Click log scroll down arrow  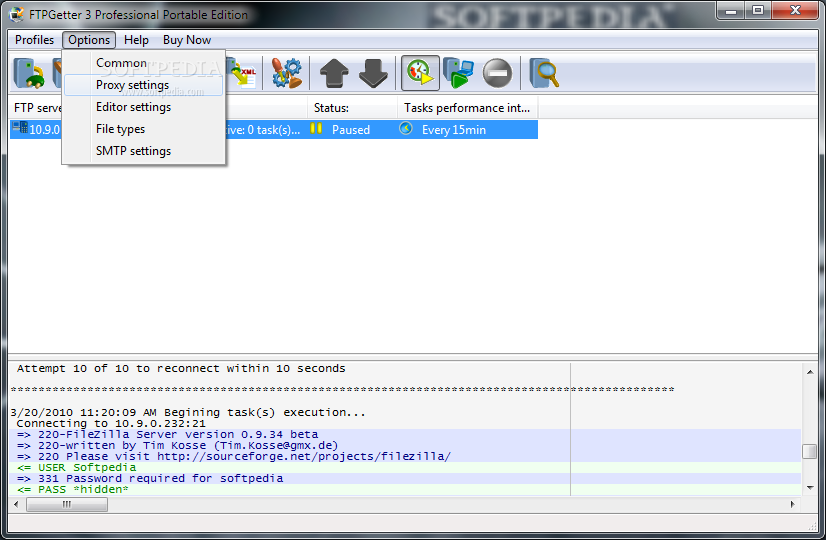click(x=810, y=488)
